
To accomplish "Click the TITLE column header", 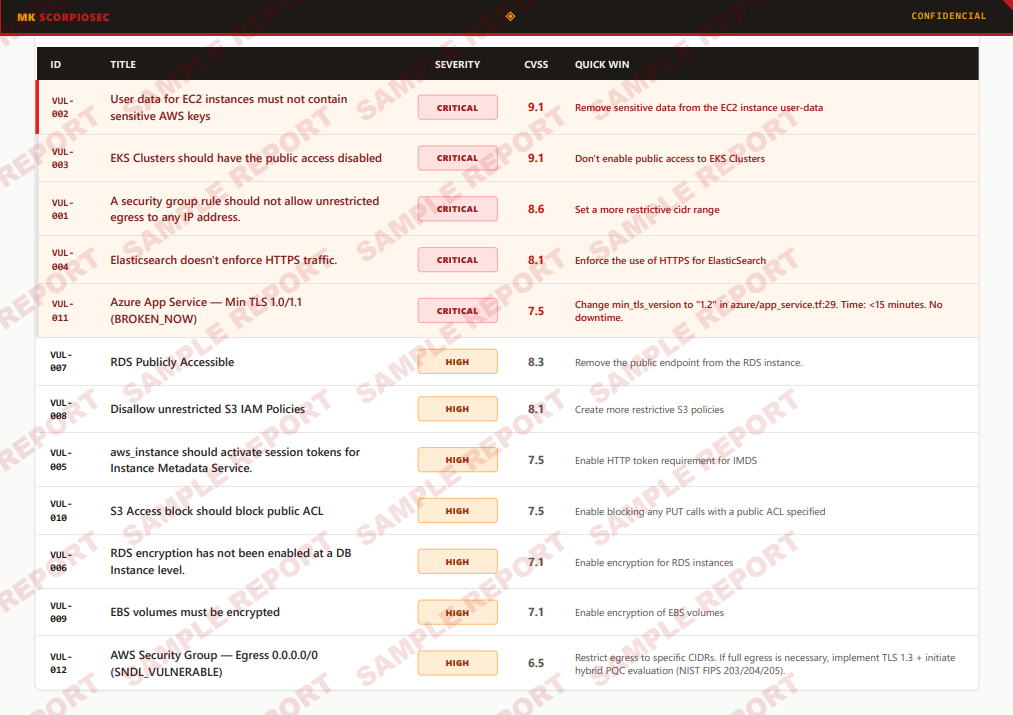I will [123, 65].
